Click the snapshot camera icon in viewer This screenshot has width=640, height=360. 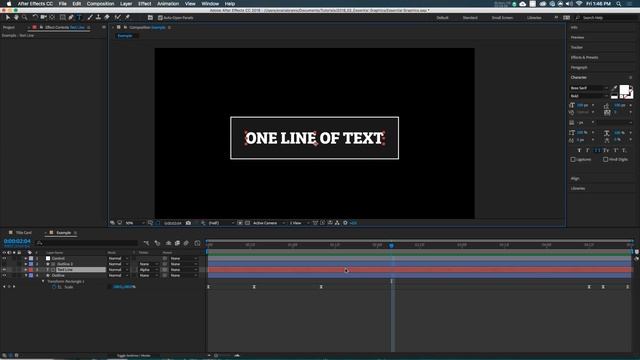click(188, 223)
